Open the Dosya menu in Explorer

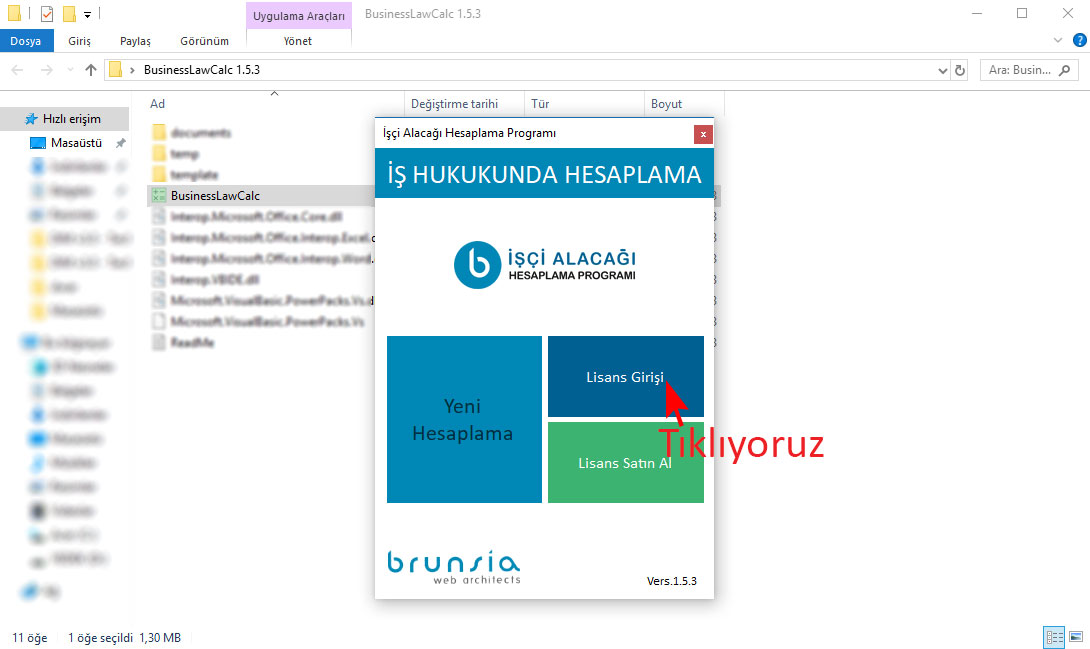26,41
